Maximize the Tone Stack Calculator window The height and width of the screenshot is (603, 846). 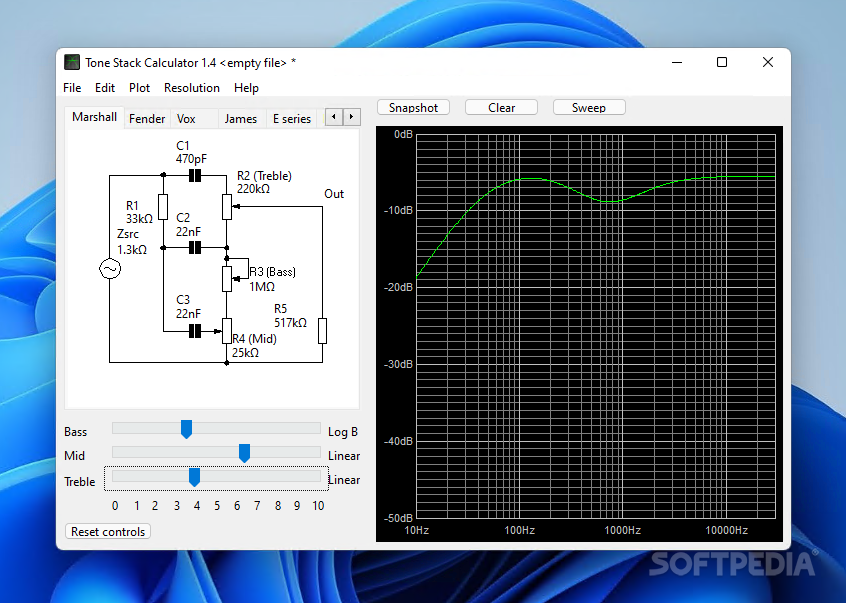(722, 63)
